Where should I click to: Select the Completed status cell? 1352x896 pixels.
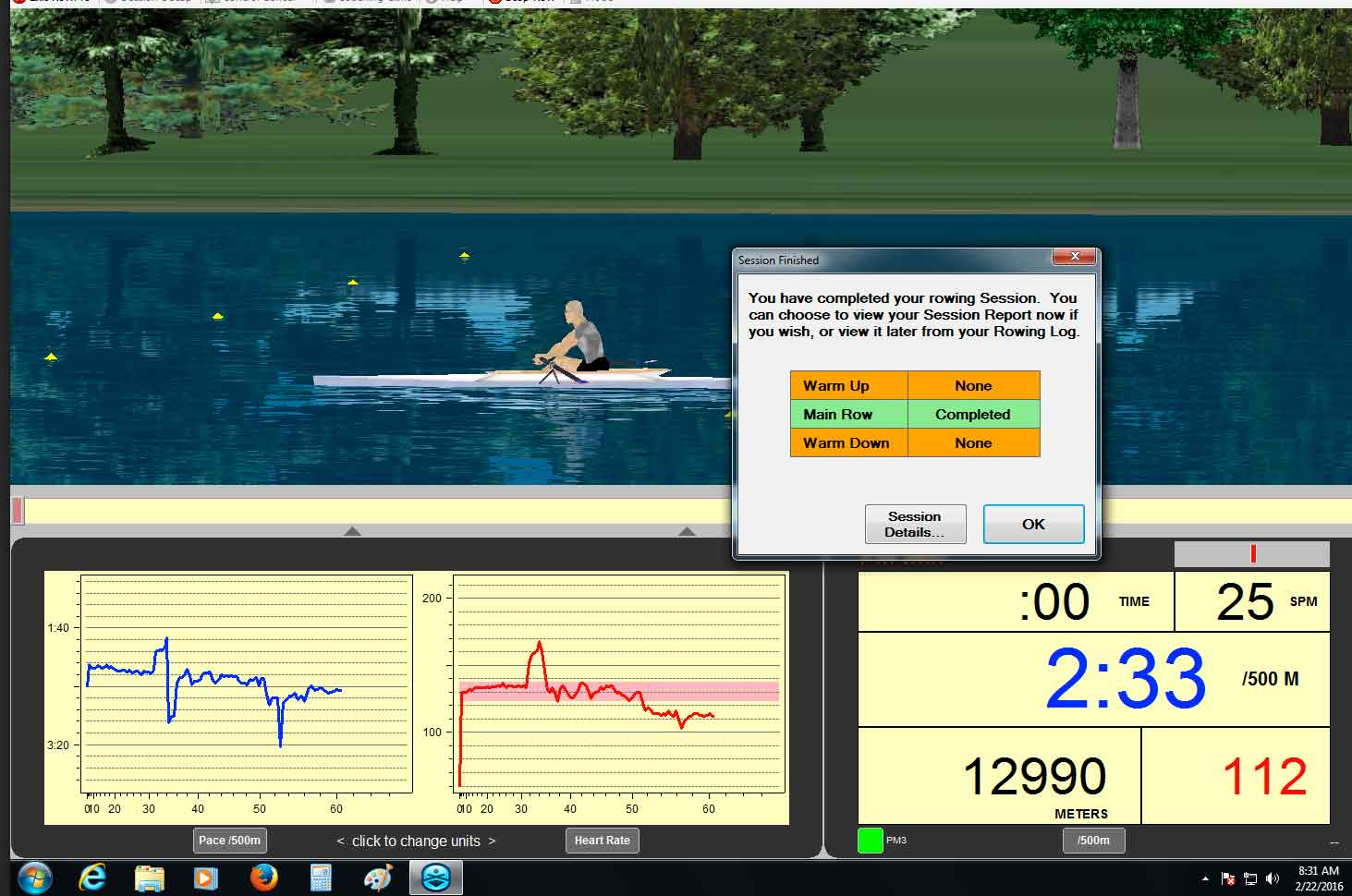pos(973,414)
